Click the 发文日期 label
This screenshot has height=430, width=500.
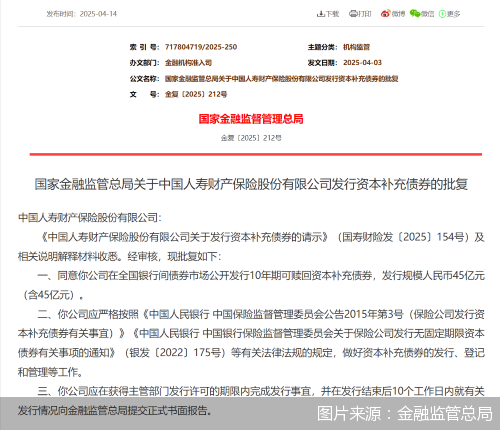pyautogui.click(x=322, y=63)
